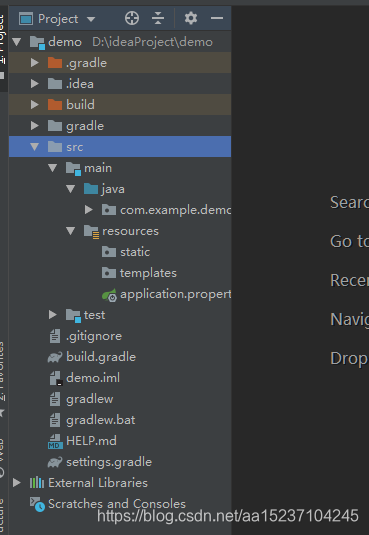Click the settings.gradle elephant icon
Image resolution: width=369 pixels, height=535 pixels.
coord(55,462)
